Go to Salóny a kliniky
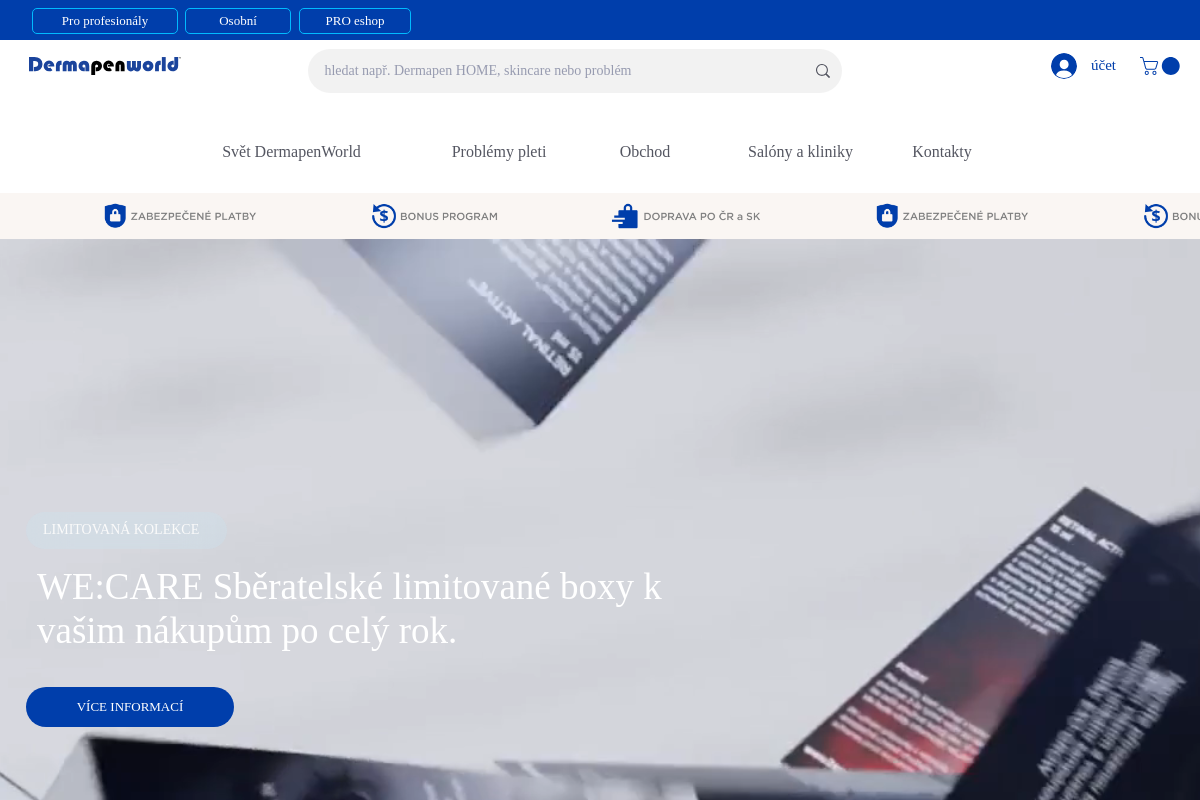The width and height of the screenshot is (1200, 800). click(800, 152)
